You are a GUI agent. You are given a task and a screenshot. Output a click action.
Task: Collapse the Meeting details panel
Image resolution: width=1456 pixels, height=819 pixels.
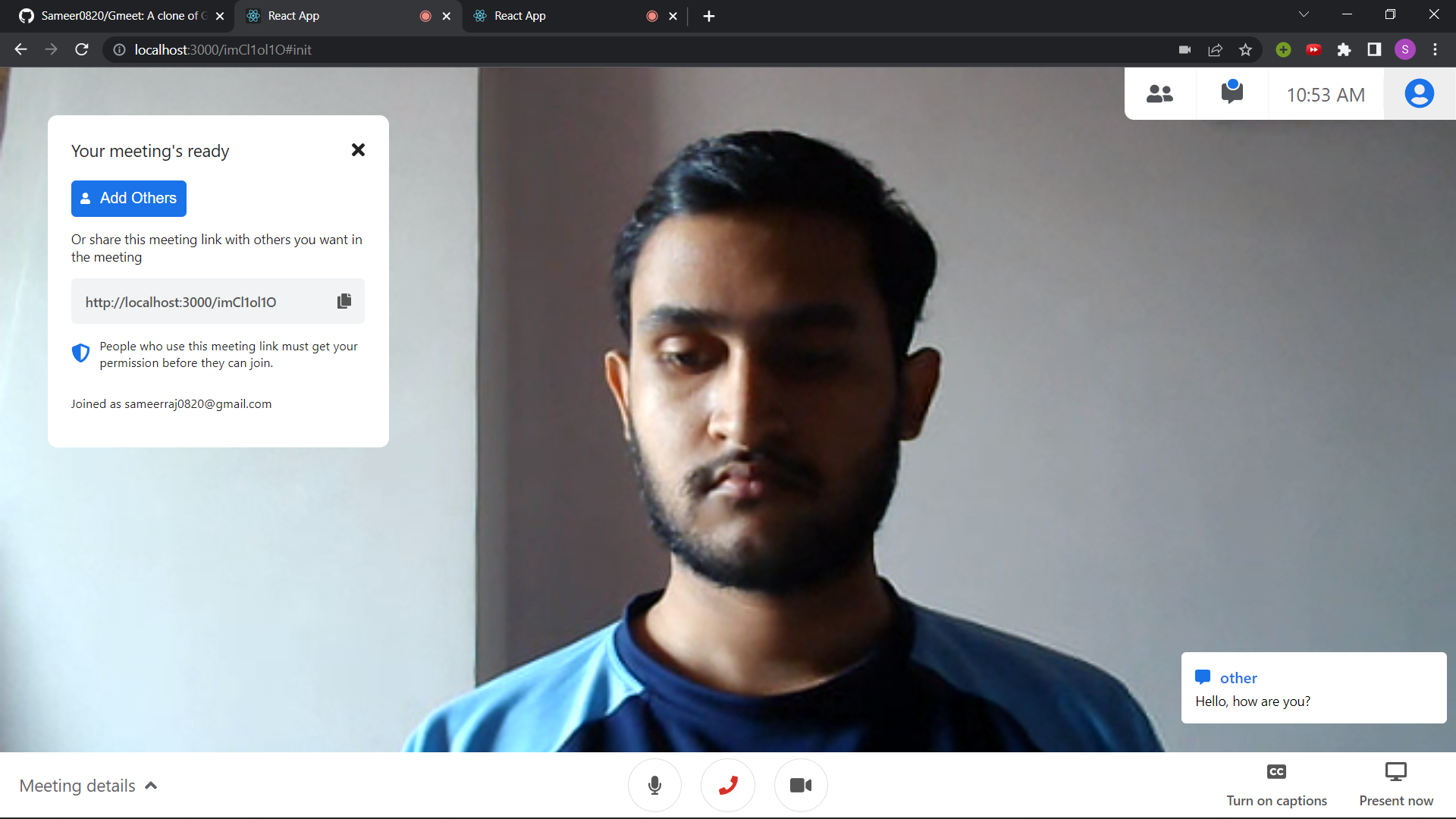tap(150, 785)
